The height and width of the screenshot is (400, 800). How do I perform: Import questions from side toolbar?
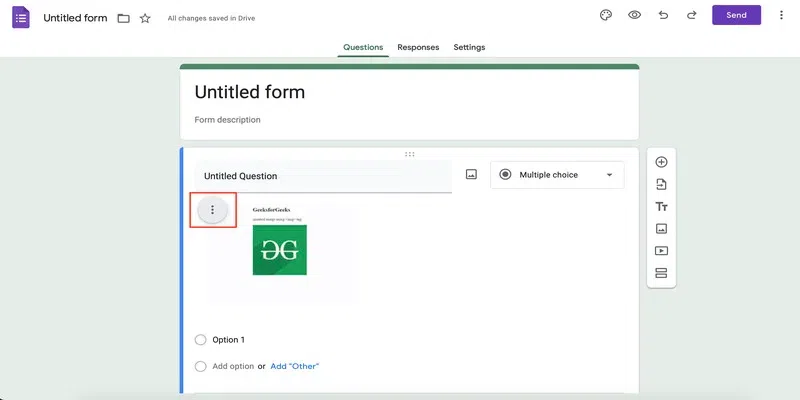click(661, 184)
